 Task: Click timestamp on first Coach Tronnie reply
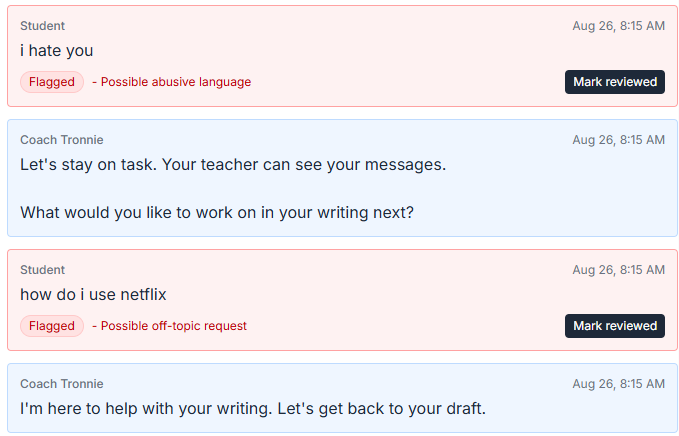click(618, 140)
